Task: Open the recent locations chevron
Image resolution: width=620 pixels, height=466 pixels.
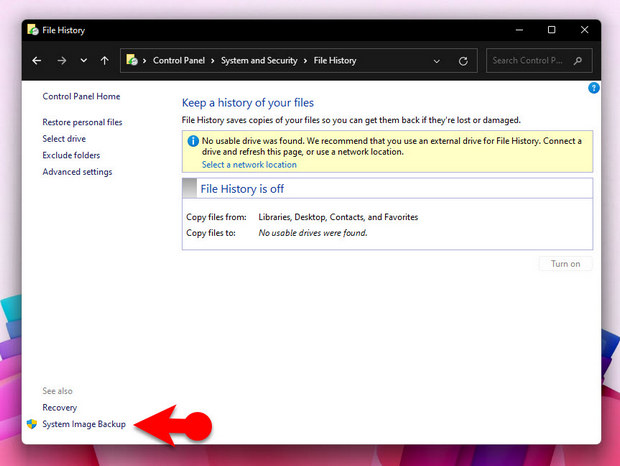Action: click(x=83, y=60)
